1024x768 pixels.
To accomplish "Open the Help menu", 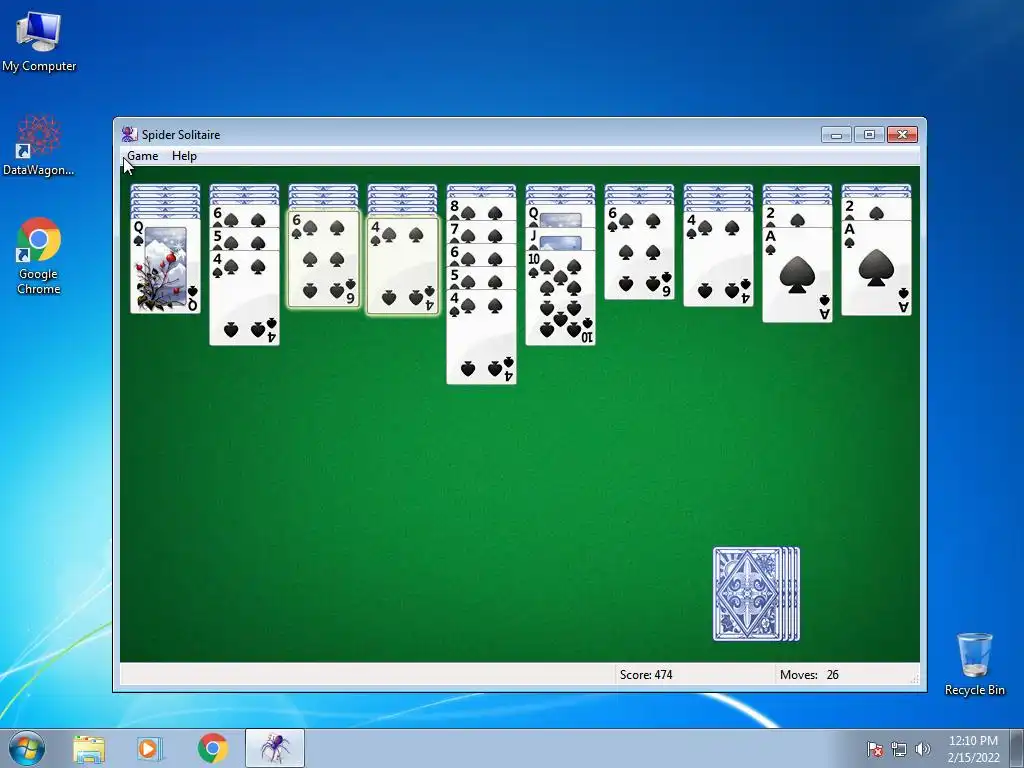I will pyautogui.click(x=184, y=156).
